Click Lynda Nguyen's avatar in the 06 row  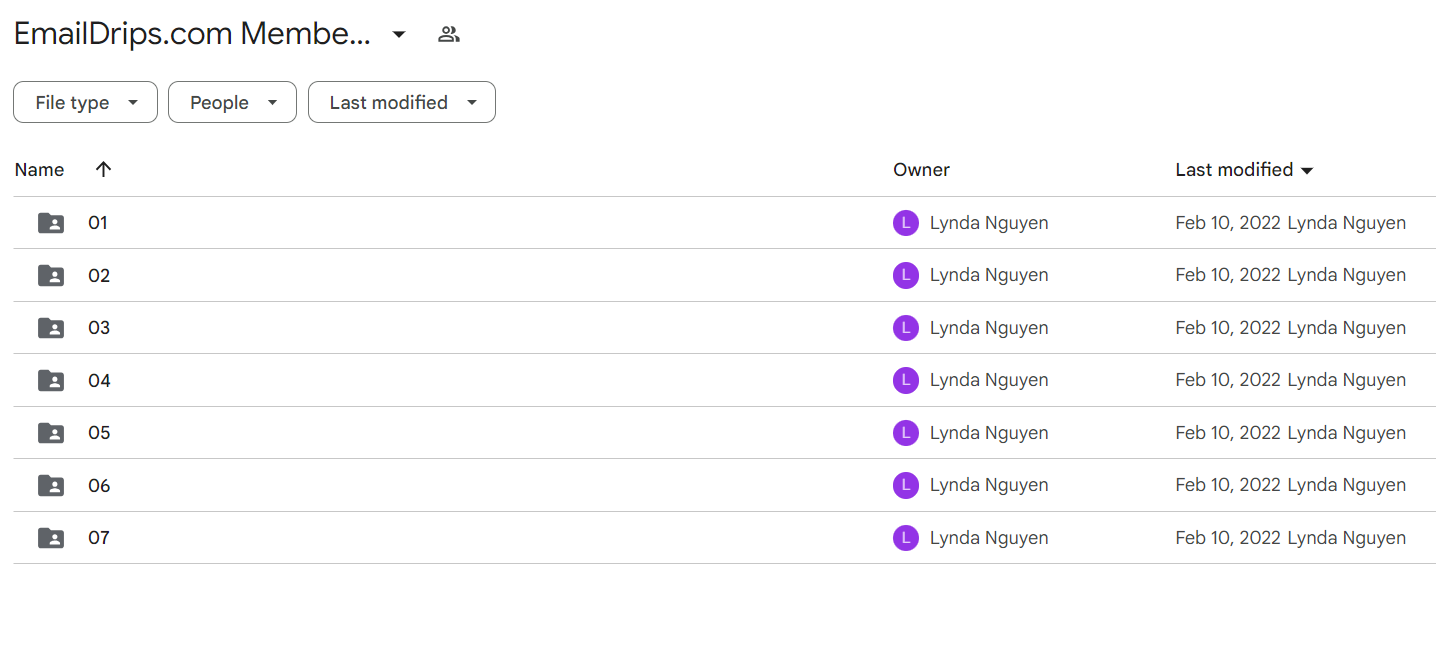(x=906, y=485)
